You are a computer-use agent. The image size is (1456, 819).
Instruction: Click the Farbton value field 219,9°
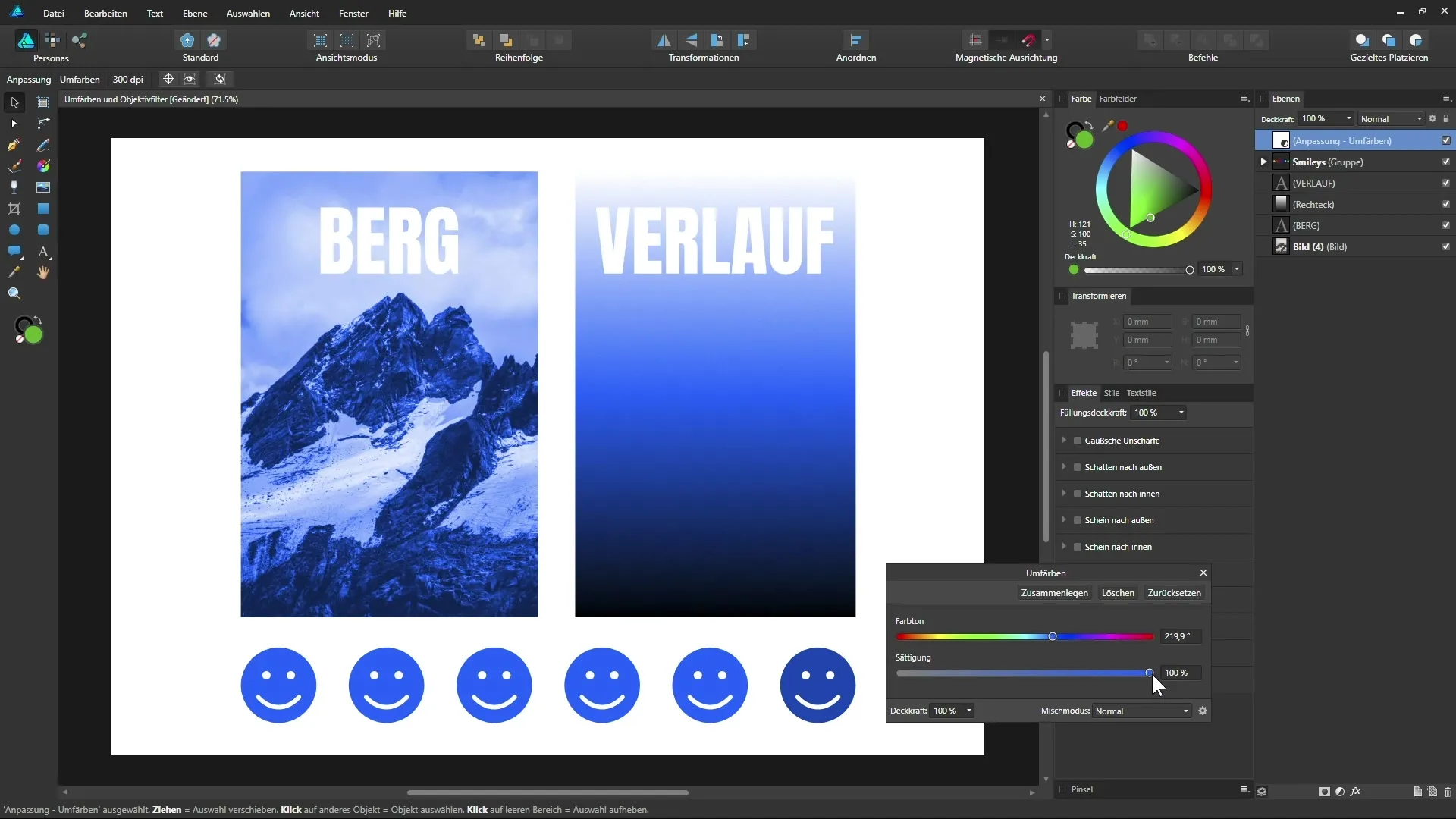click(x=1181, y=637)
